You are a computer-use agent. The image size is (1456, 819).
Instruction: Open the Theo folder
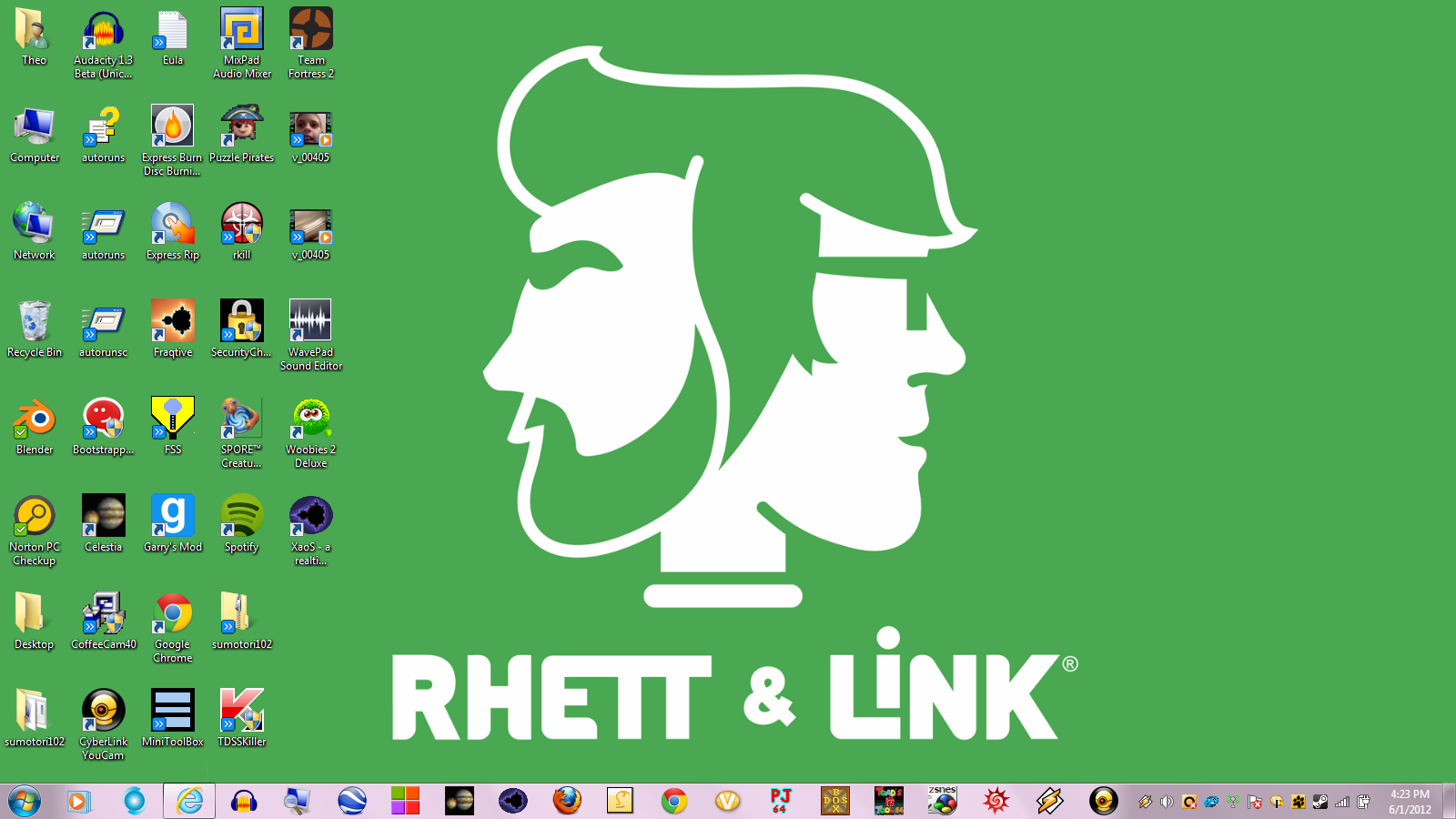click(35, 29)
